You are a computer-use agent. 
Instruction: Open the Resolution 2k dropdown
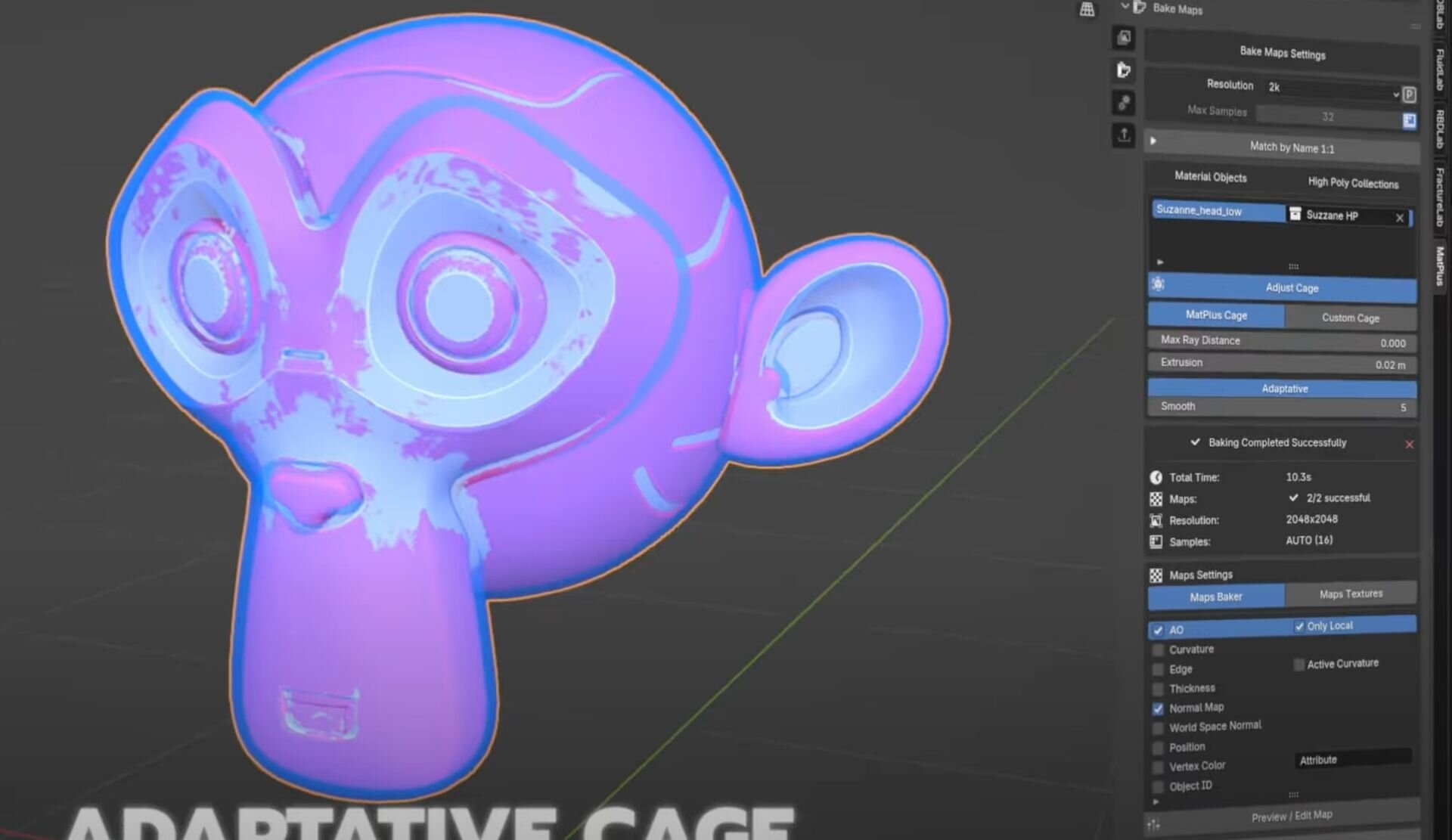1332,90
